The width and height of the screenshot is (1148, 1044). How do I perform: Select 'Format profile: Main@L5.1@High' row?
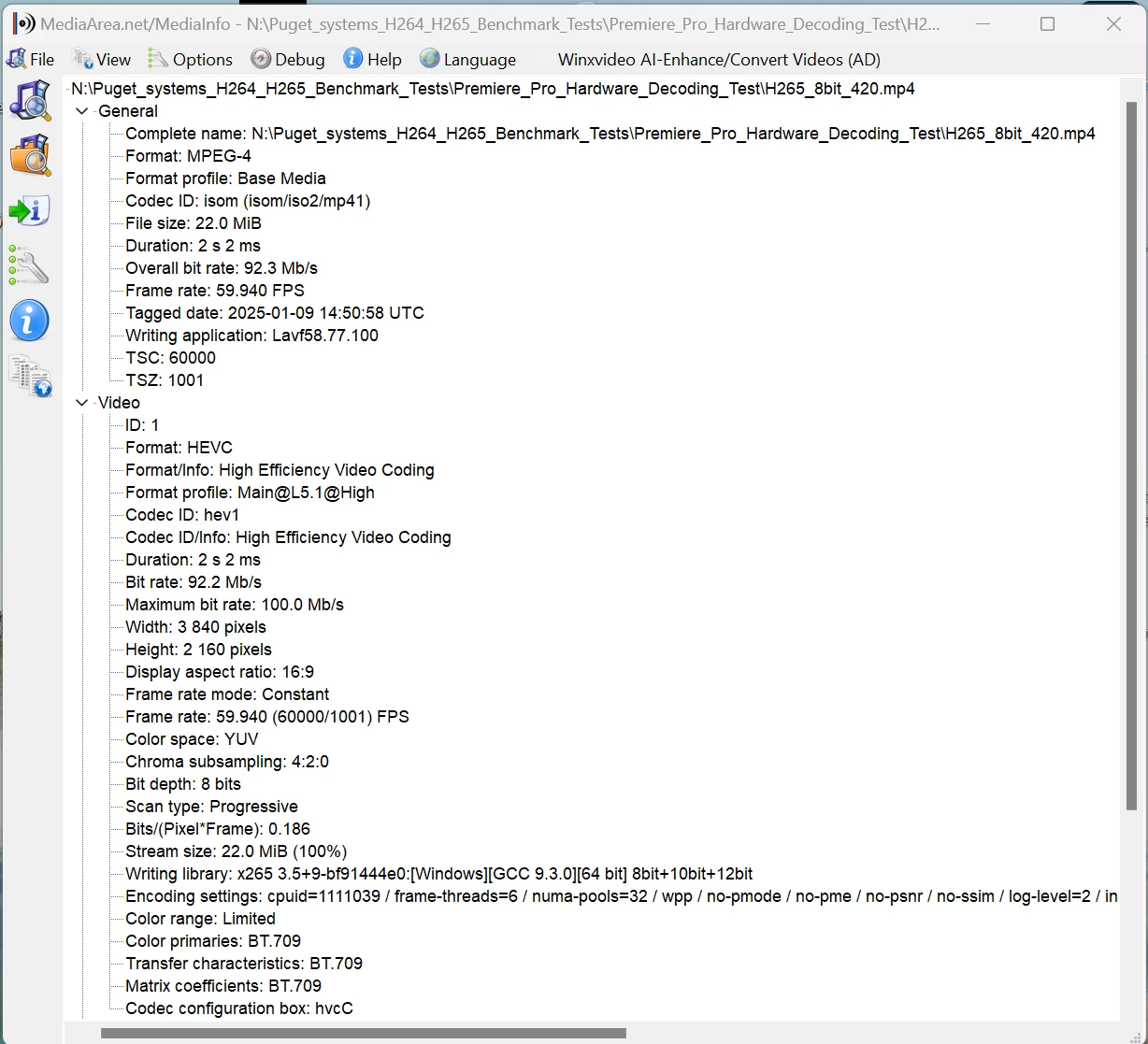pyautogui.click(x=251, y=493)
